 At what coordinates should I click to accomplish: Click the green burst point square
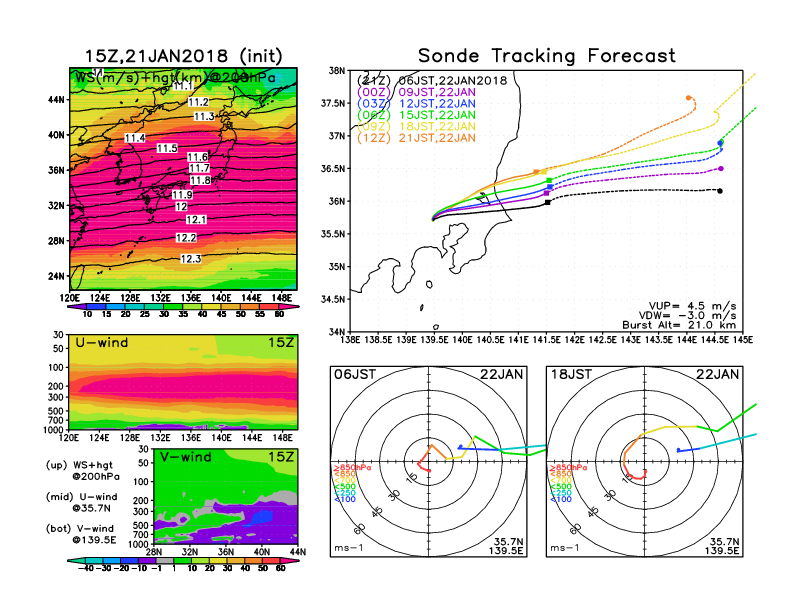pyautogui.click(x=549, y=180)
